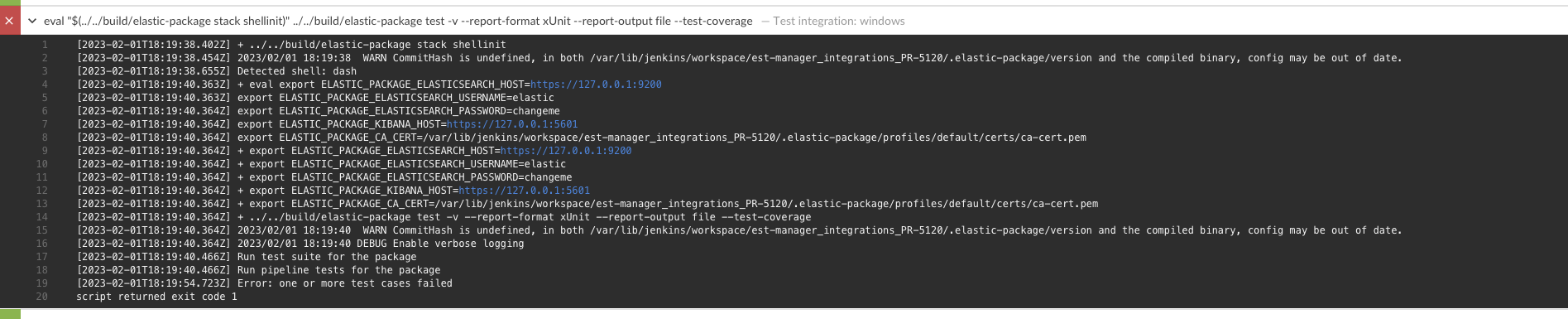The image size is (1568, 319).
Task: Click 'DEBUG Enable verbose logging' log line
Action: coord(440,244)
